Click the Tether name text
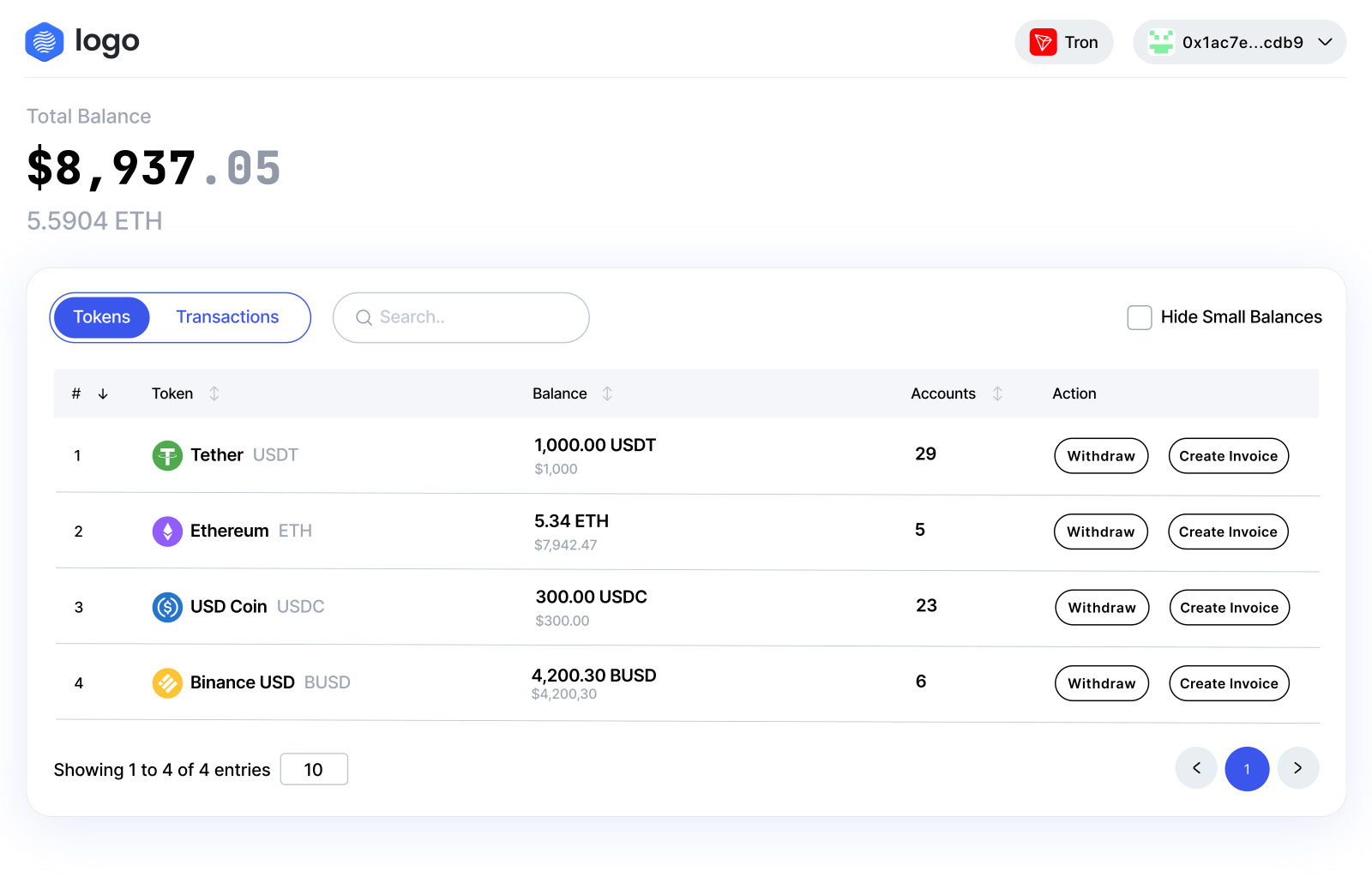 tap(217, 455)
